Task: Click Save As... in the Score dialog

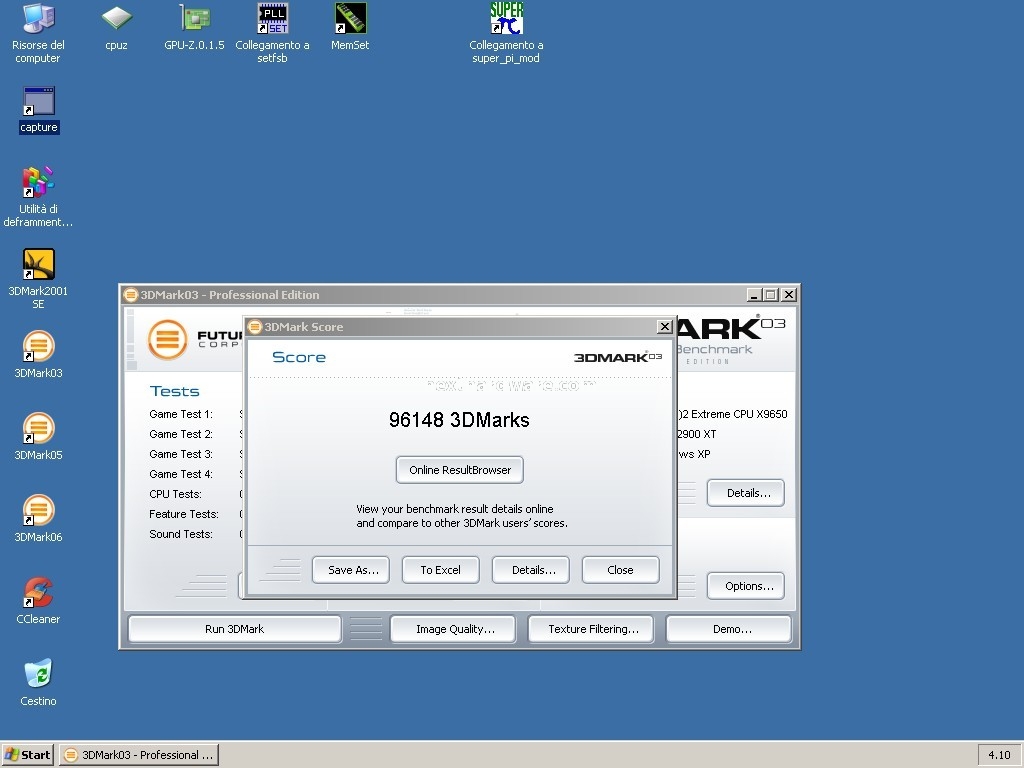Action: [x=351, y=570]
